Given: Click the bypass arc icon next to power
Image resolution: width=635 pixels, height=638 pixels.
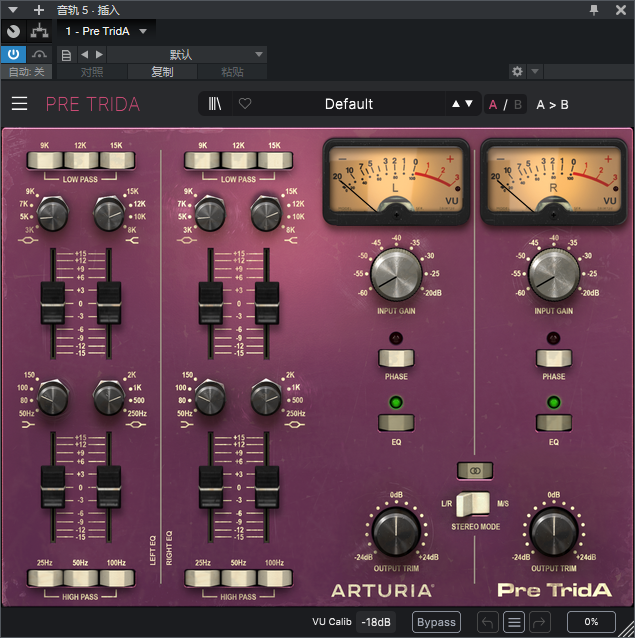Looking at the screenshot, I should tap(39, 54).
